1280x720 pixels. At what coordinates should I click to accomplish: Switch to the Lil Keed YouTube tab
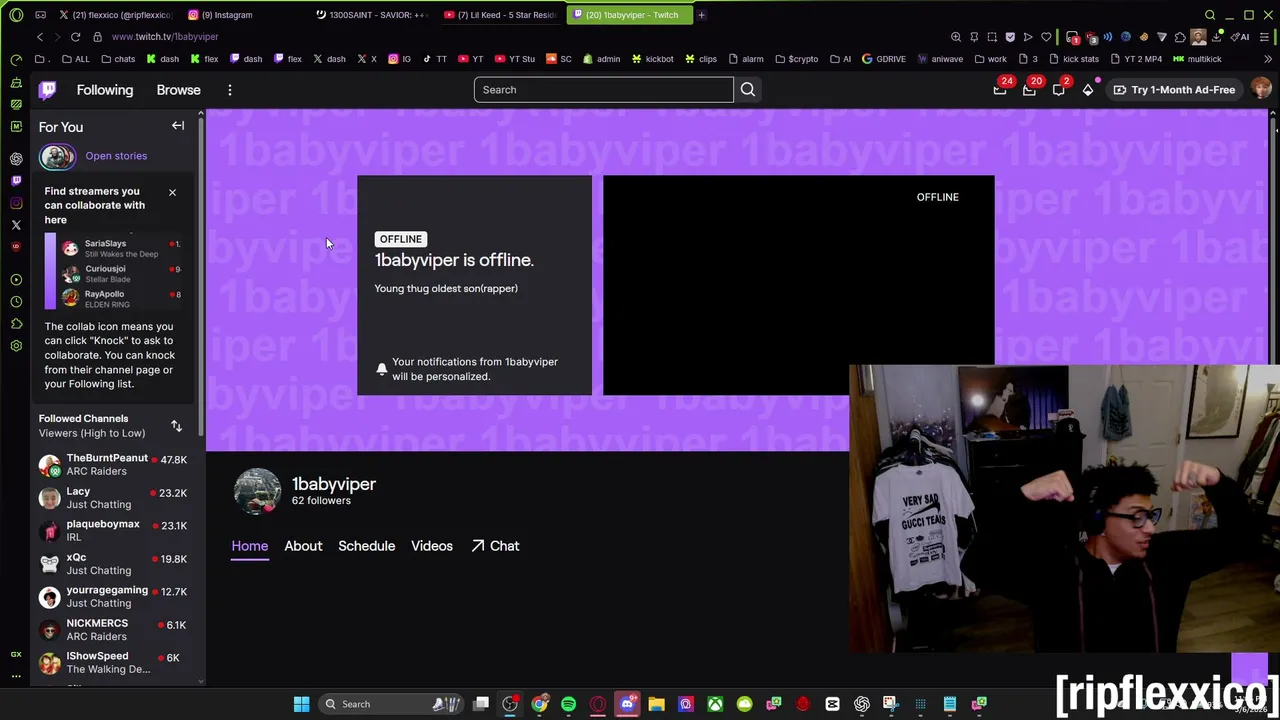500,15
